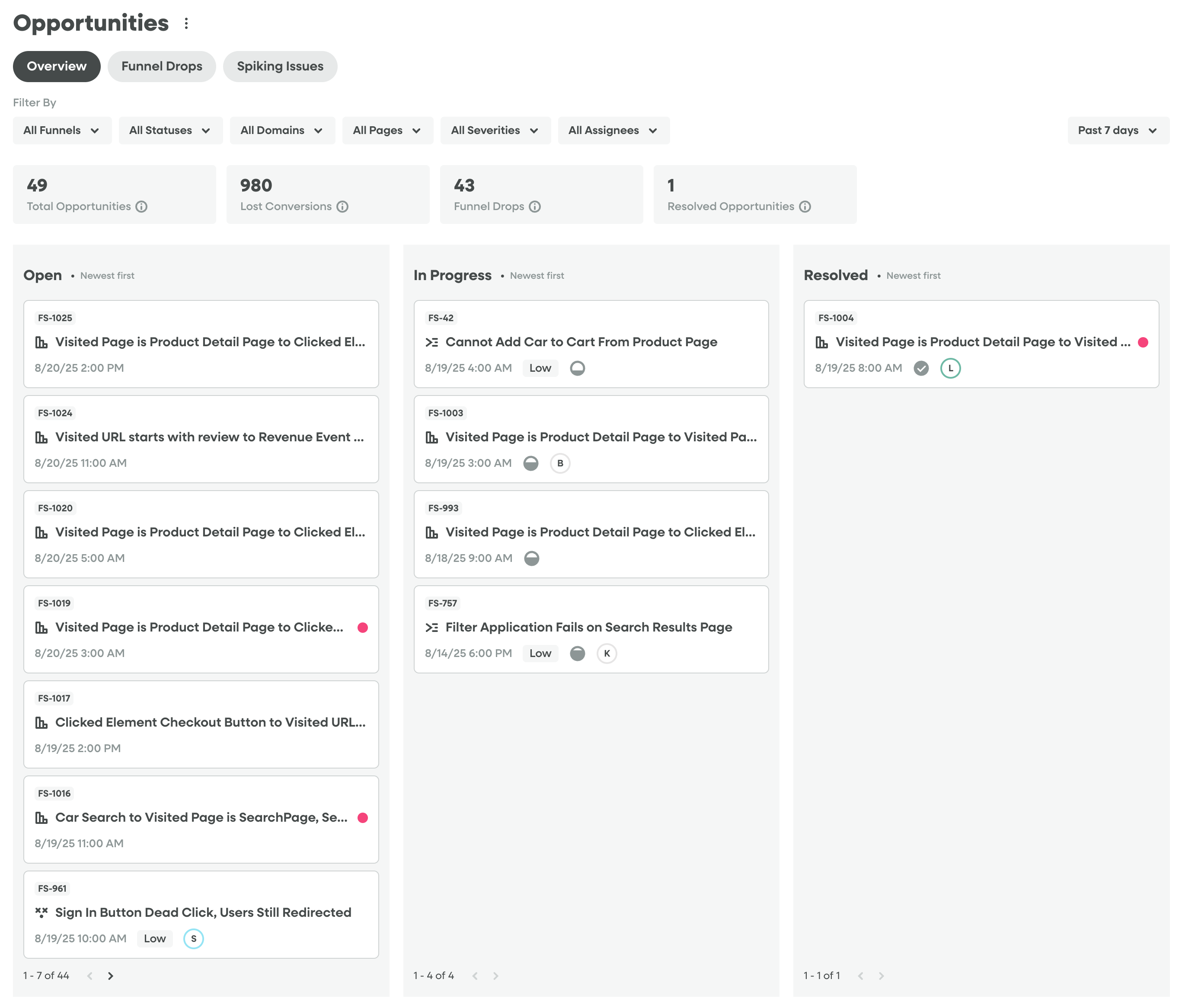Click the Low severity tag on FS-757
The width and height of the screenshot is (1182, 1008).
point(540,653)
